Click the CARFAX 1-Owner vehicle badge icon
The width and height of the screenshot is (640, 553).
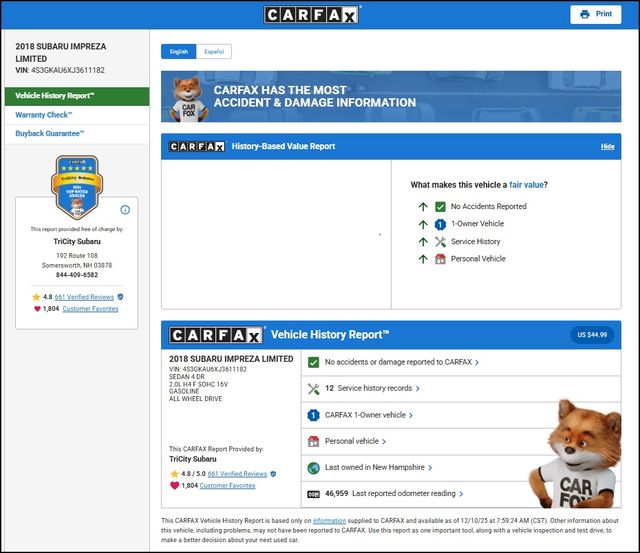click(x=313, y=415)
